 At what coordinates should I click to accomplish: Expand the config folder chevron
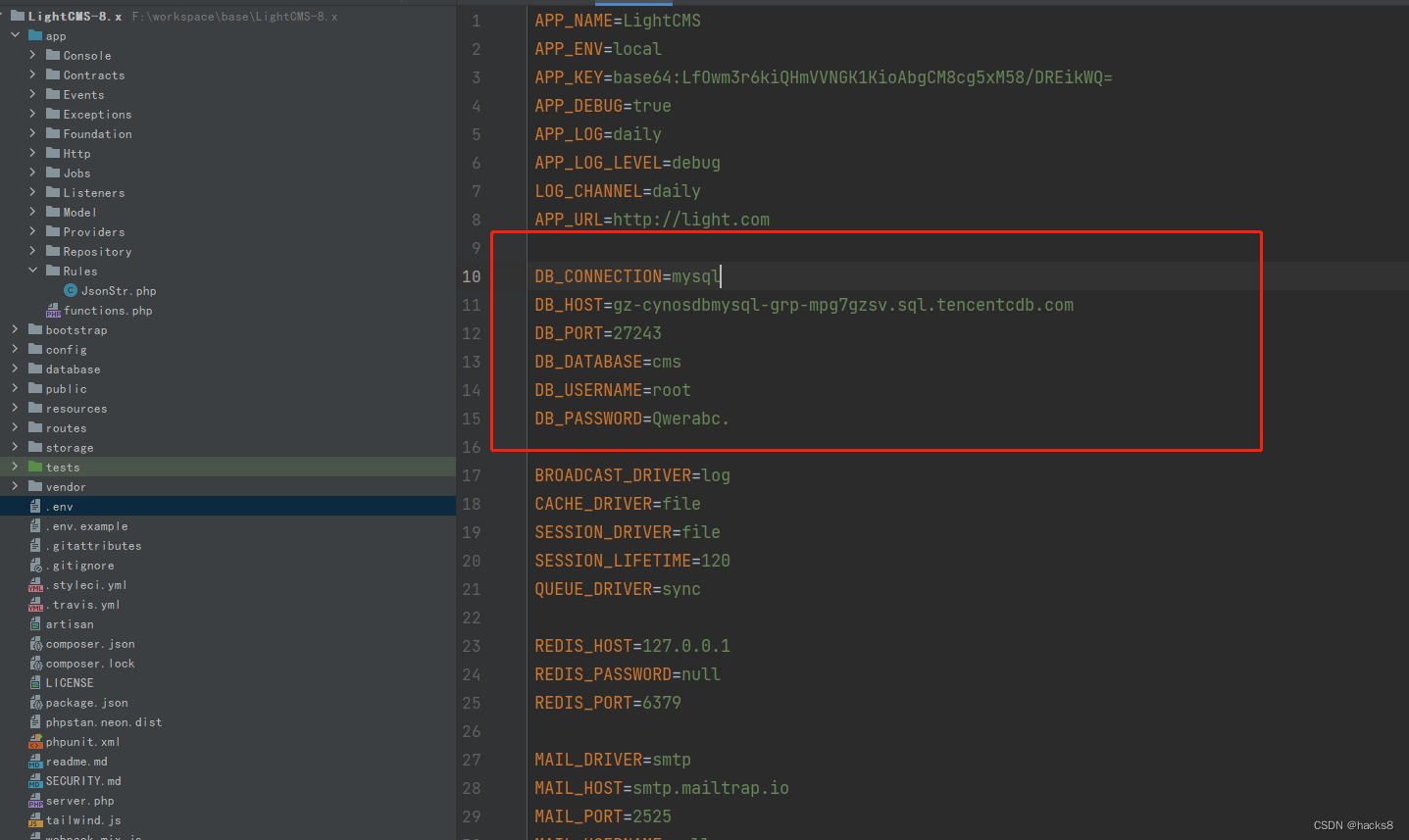pos(15,349)
